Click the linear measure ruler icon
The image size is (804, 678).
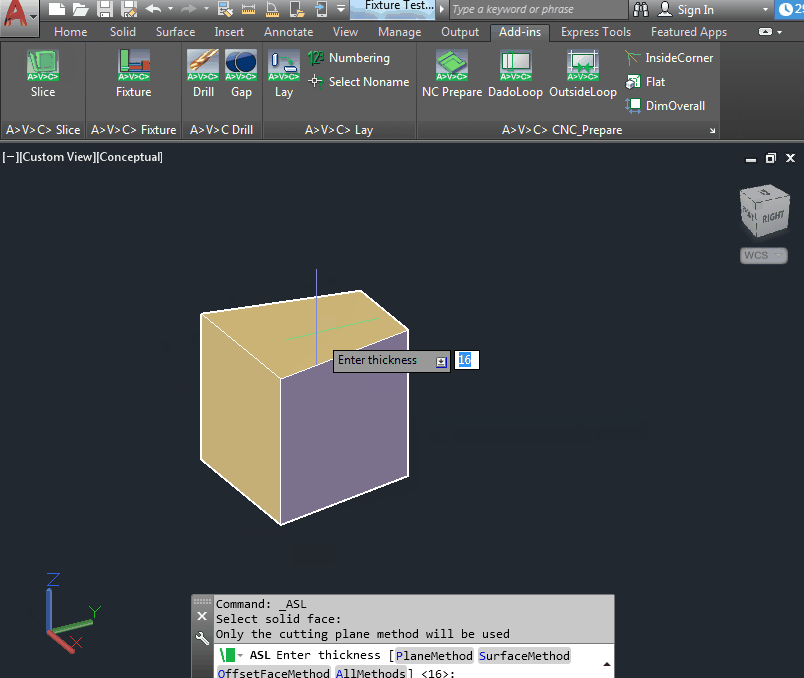click(248, 9)
